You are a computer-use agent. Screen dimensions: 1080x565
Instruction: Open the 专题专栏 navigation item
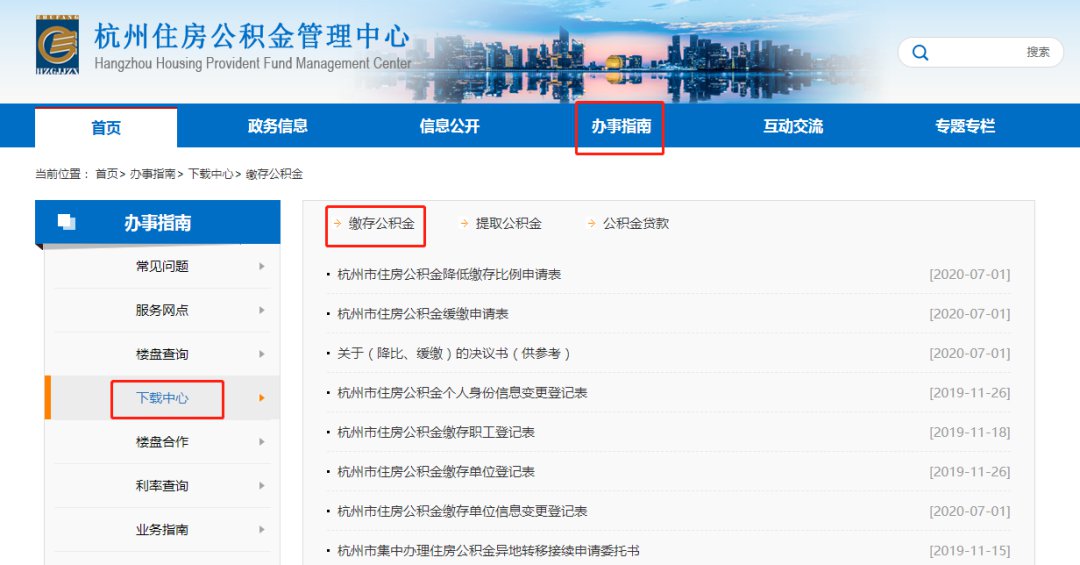click(964, 126)
